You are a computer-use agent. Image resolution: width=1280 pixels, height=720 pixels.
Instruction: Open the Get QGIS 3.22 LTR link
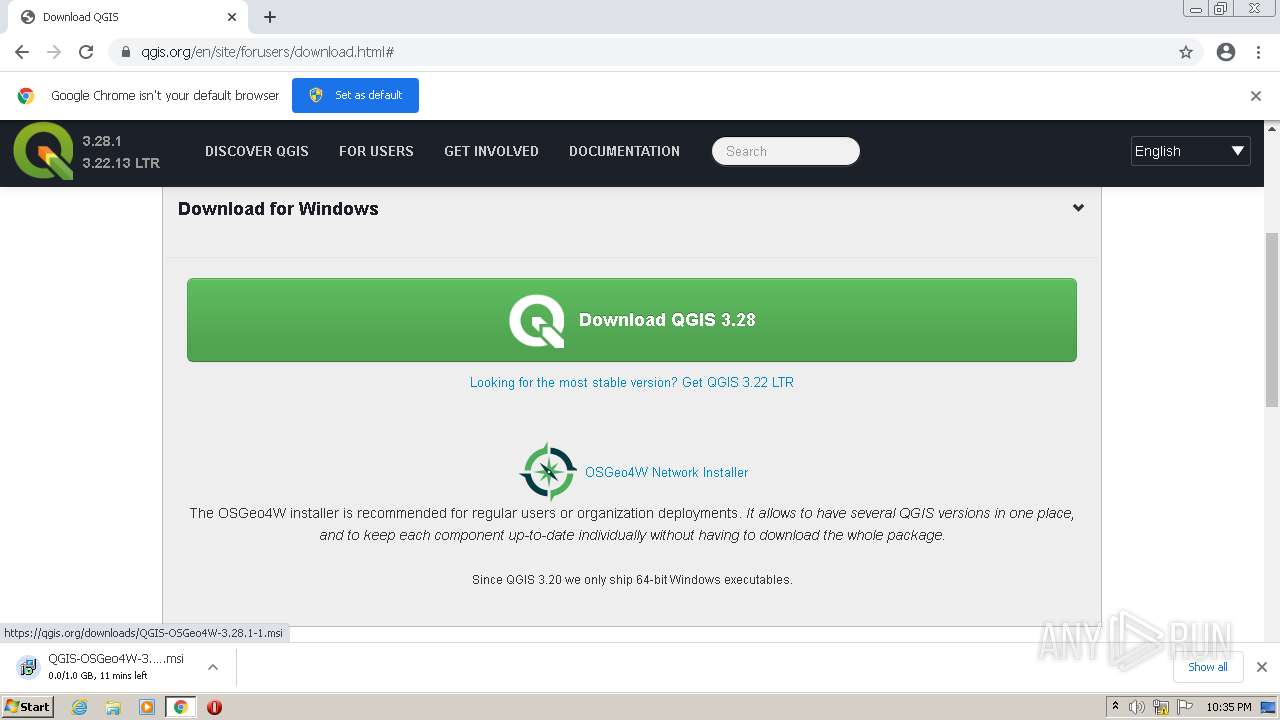[x=632, y=382]
